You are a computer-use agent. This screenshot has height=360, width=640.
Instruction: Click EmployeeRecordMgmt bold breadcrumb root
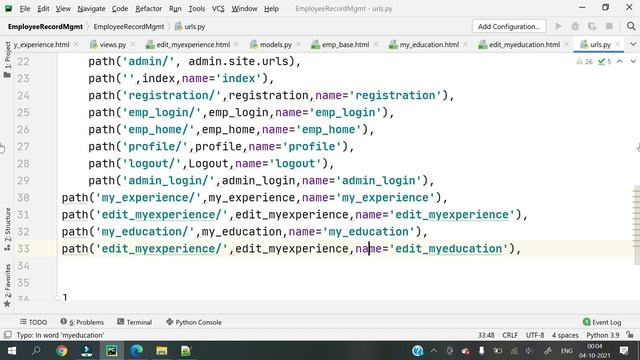point(45,27)
